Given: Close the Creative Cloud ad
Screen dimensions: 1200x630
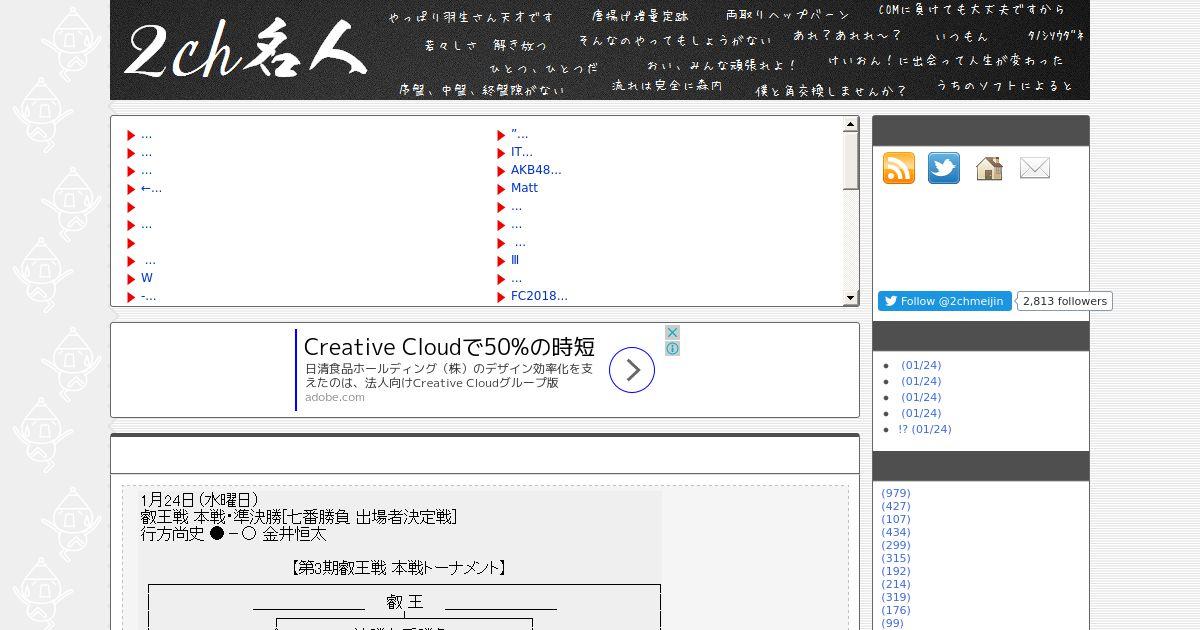Looking at the screenshot, I should (673, 332).
